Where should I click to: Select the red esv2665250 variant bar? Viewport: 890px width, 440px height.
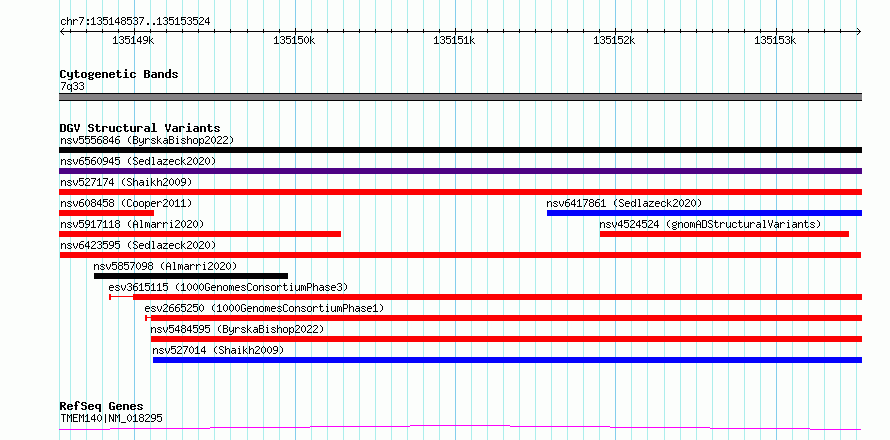[504, 318]
